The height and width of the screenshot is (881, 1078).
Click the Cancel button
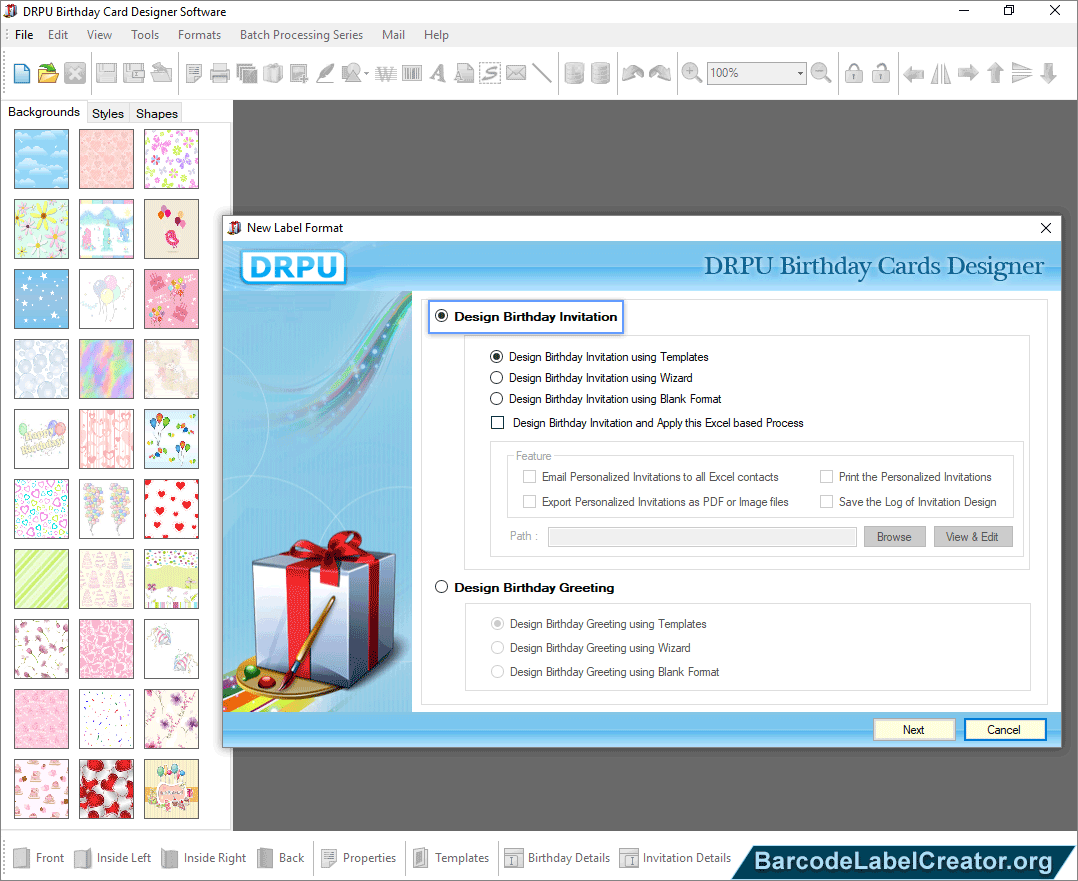coord(1004,730)
